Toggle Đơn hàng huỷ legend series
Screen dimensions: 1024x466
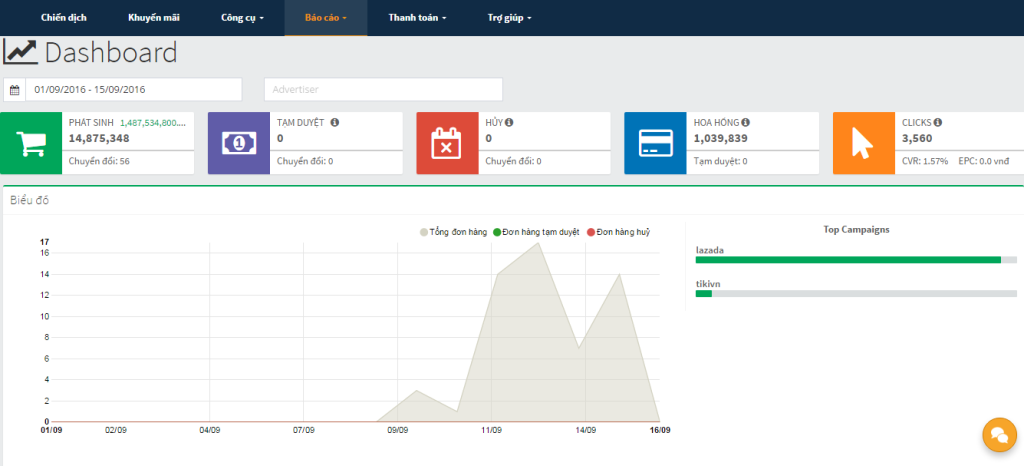click(618, 232)
